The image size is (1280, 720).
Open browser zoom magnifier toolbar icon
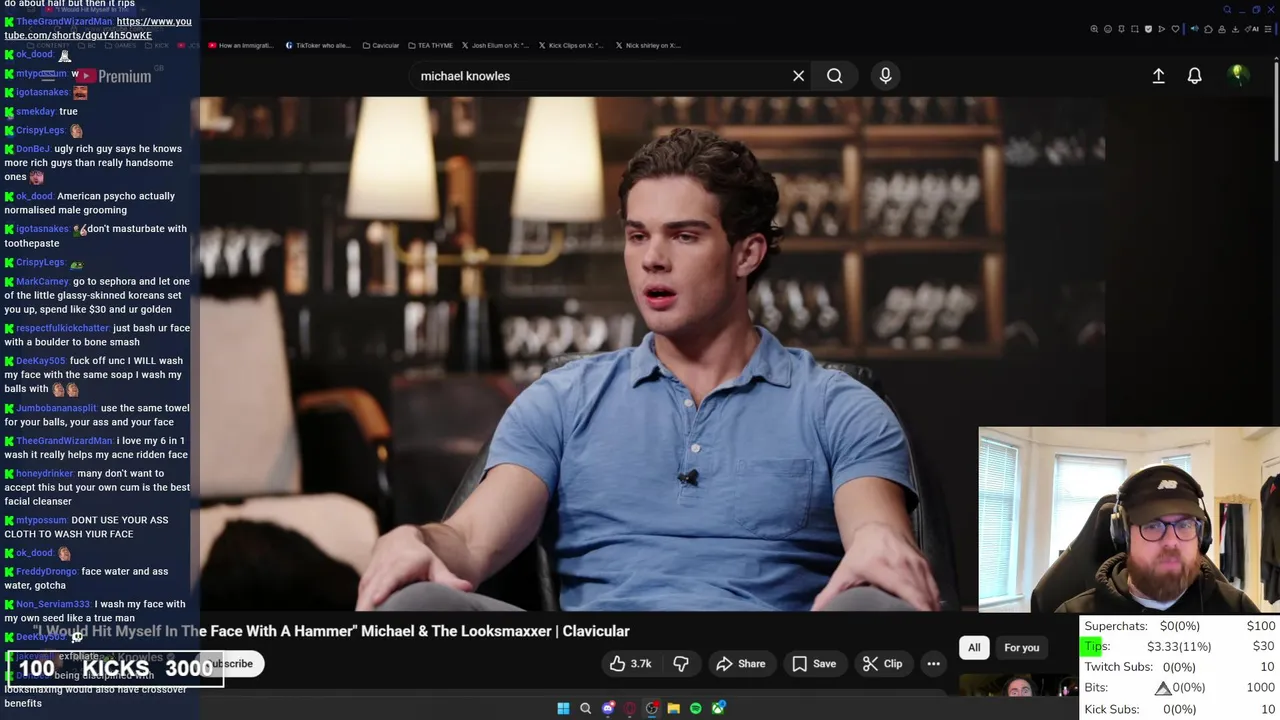click(x=1094, y=29)
